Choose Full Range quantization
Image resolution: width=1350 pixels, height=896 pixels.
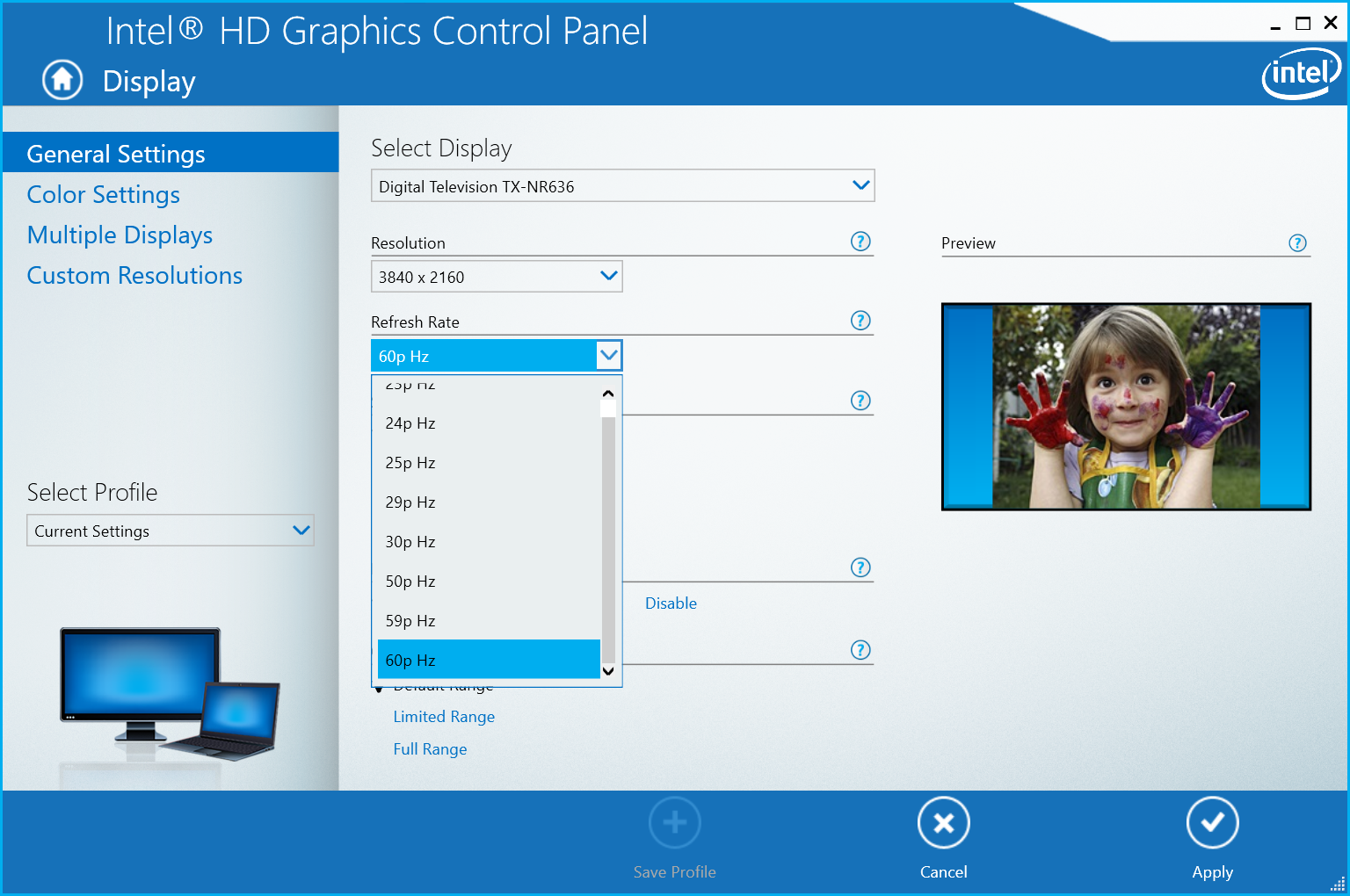430,749
